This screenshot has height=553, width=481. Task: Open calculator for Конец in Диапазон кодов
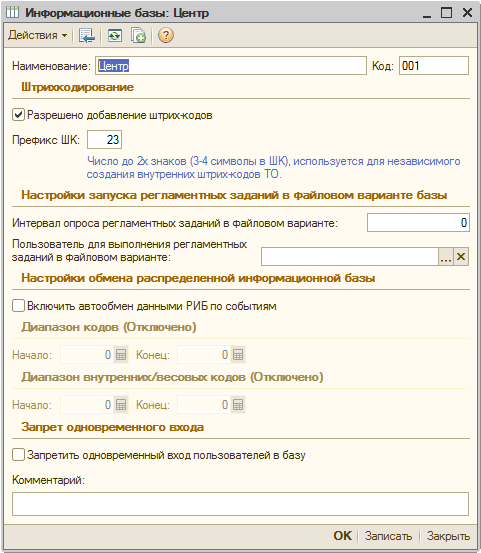point(238,354)
